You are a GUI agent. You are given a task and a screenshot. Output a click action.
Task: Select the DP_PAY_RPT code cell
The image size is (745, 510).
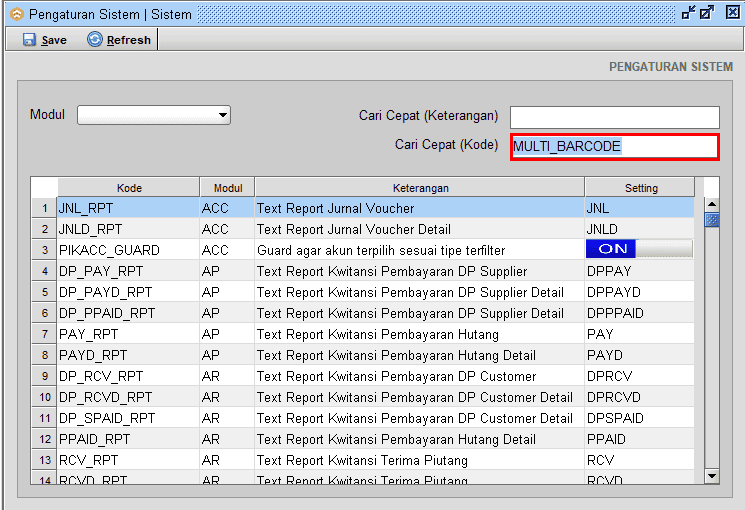pyautogui.click(x=128, y=271)
